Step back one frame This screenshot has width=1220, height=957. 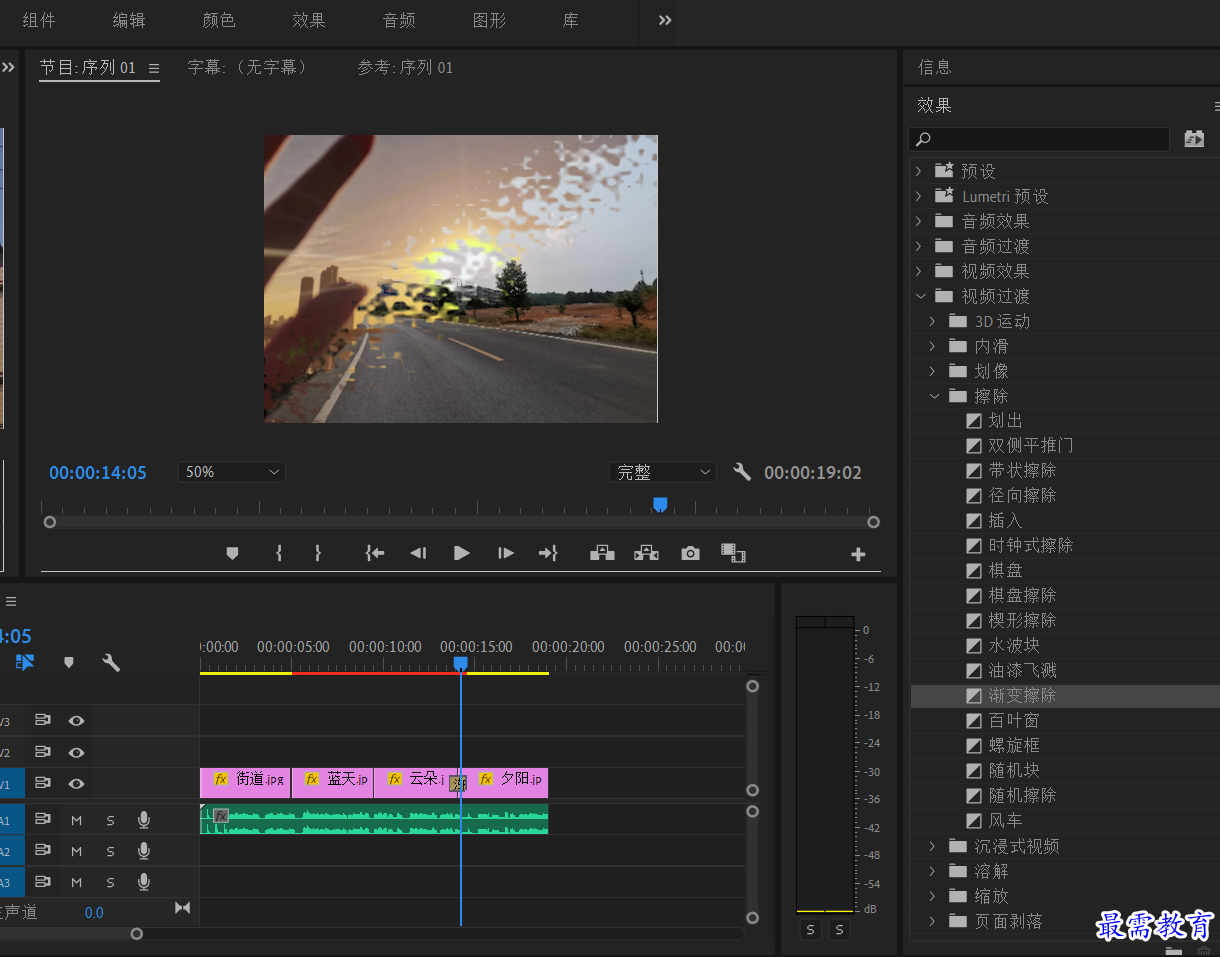pos(418,553)
